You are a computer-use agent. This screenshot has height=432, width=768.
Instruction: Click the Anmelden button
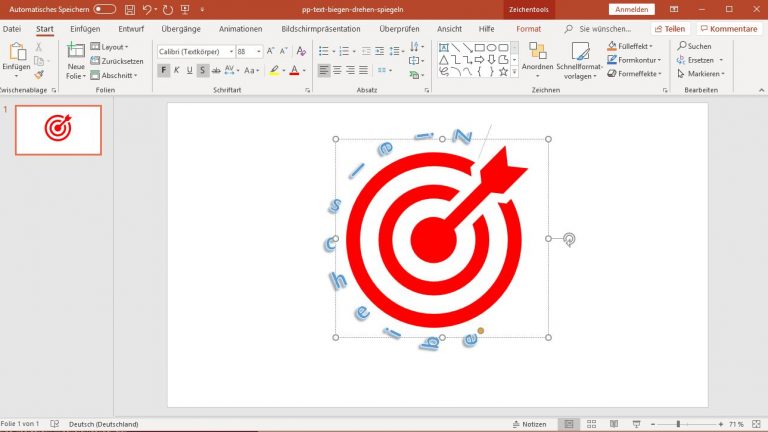(x=631, y=9)
